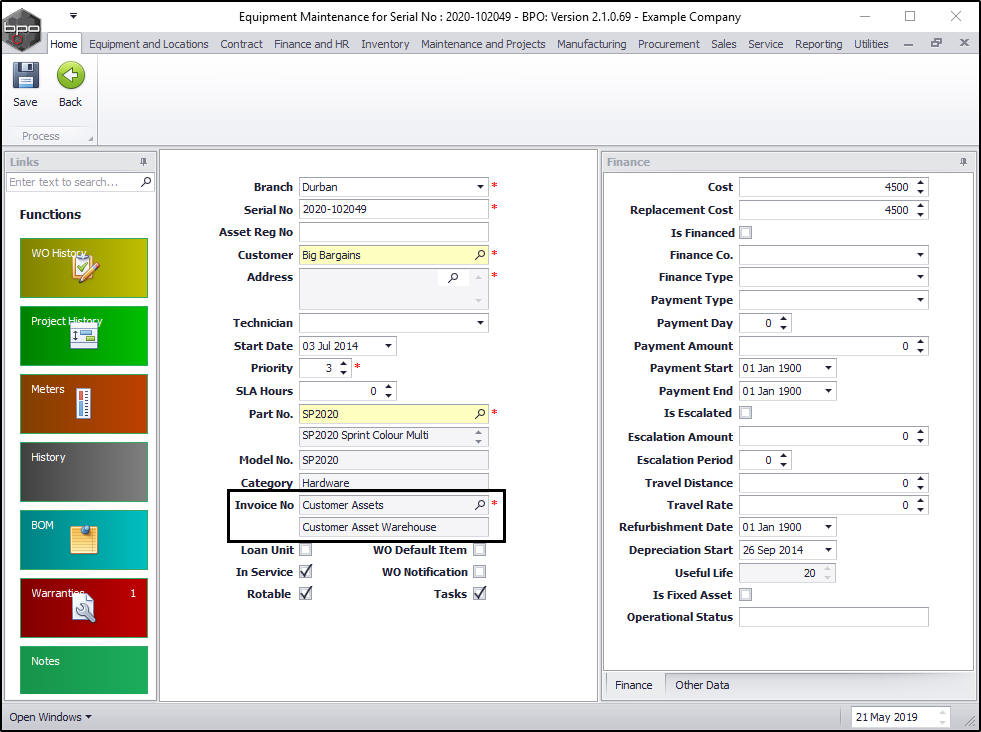Enable the Loan Unit checkbox

[306, 550]
